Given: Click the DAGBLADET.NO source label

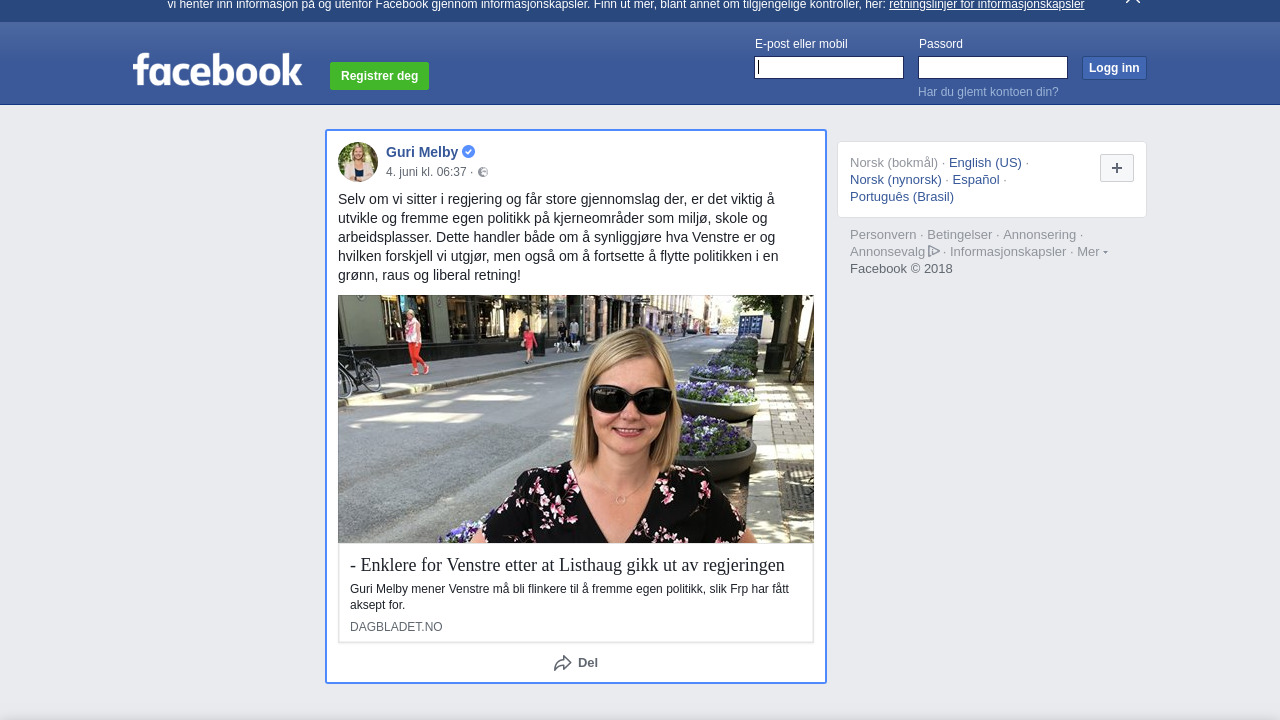Looking at the screenshot, I should (396, 627).
